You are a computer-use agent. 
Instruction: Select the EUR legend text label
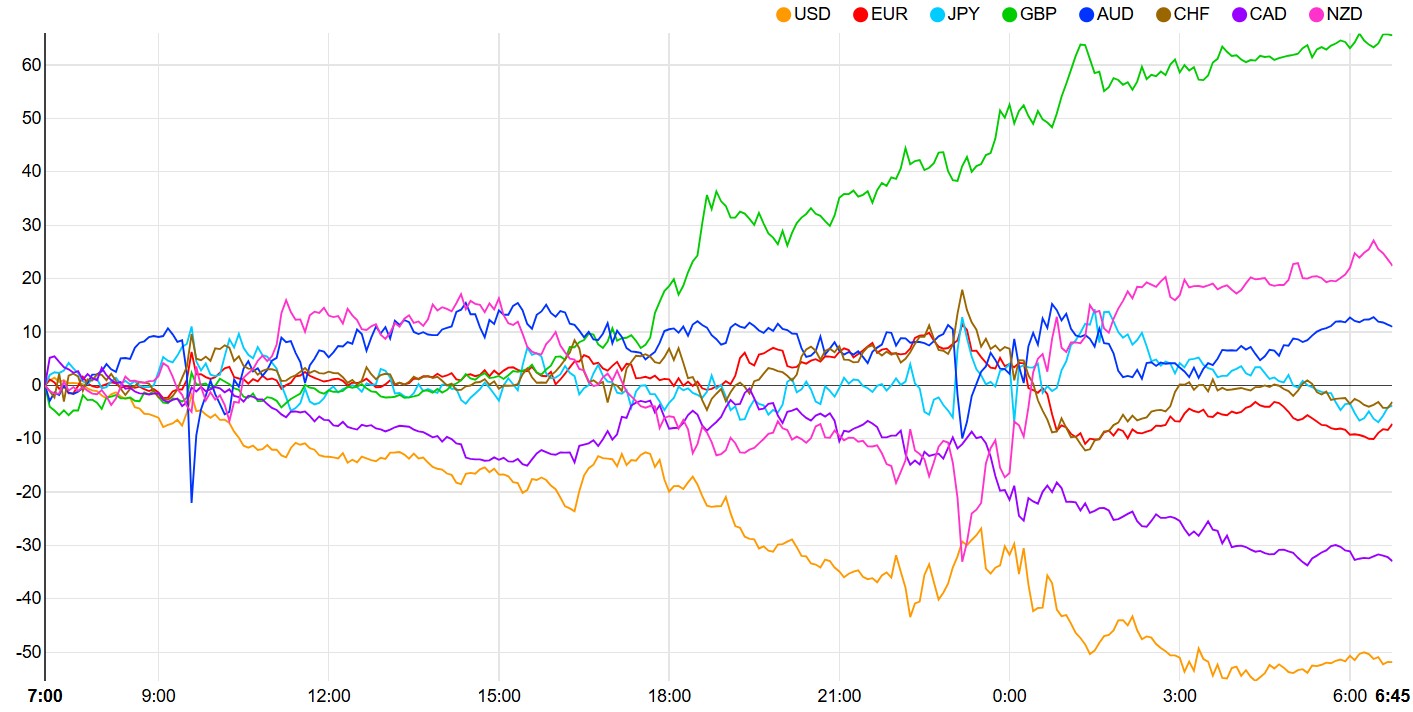[889, 14]
